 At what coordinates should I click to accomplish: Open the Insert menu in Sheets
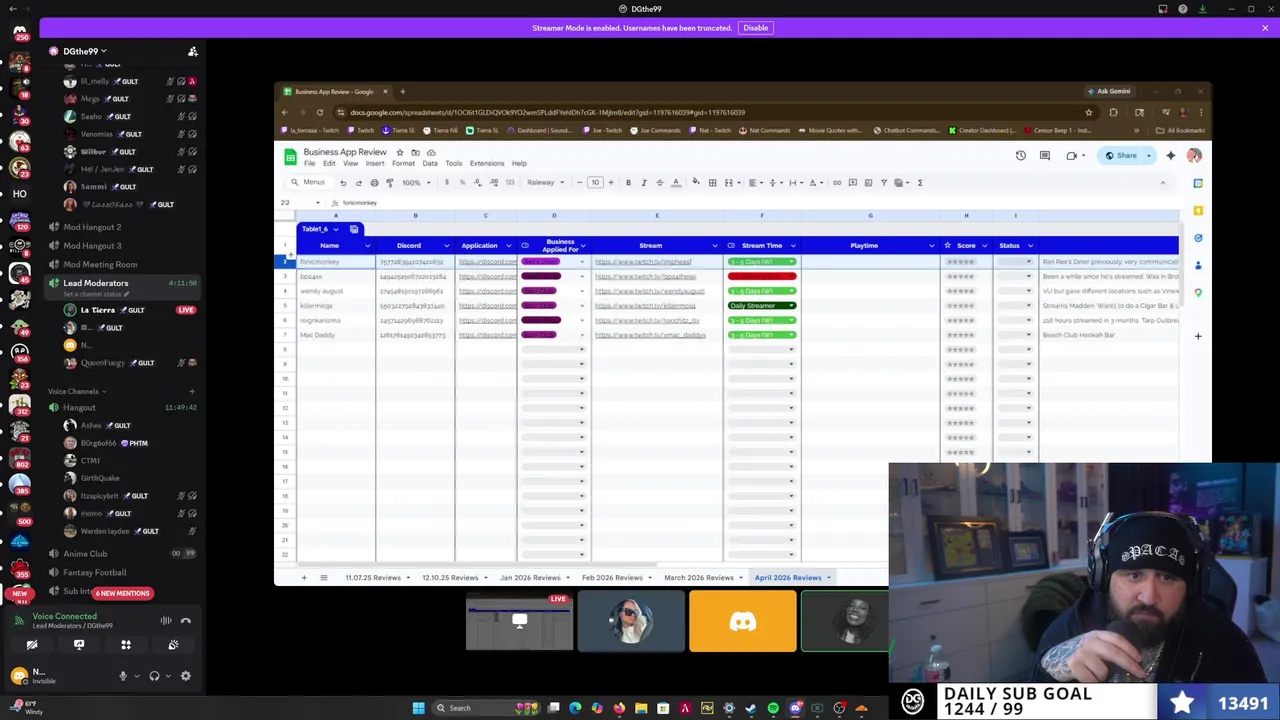(x=375, y=164)
